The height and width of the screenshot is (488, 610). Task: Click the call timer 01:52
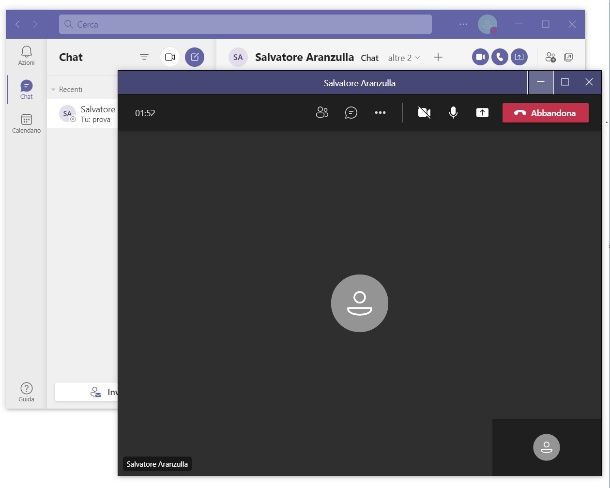[145, 113]
